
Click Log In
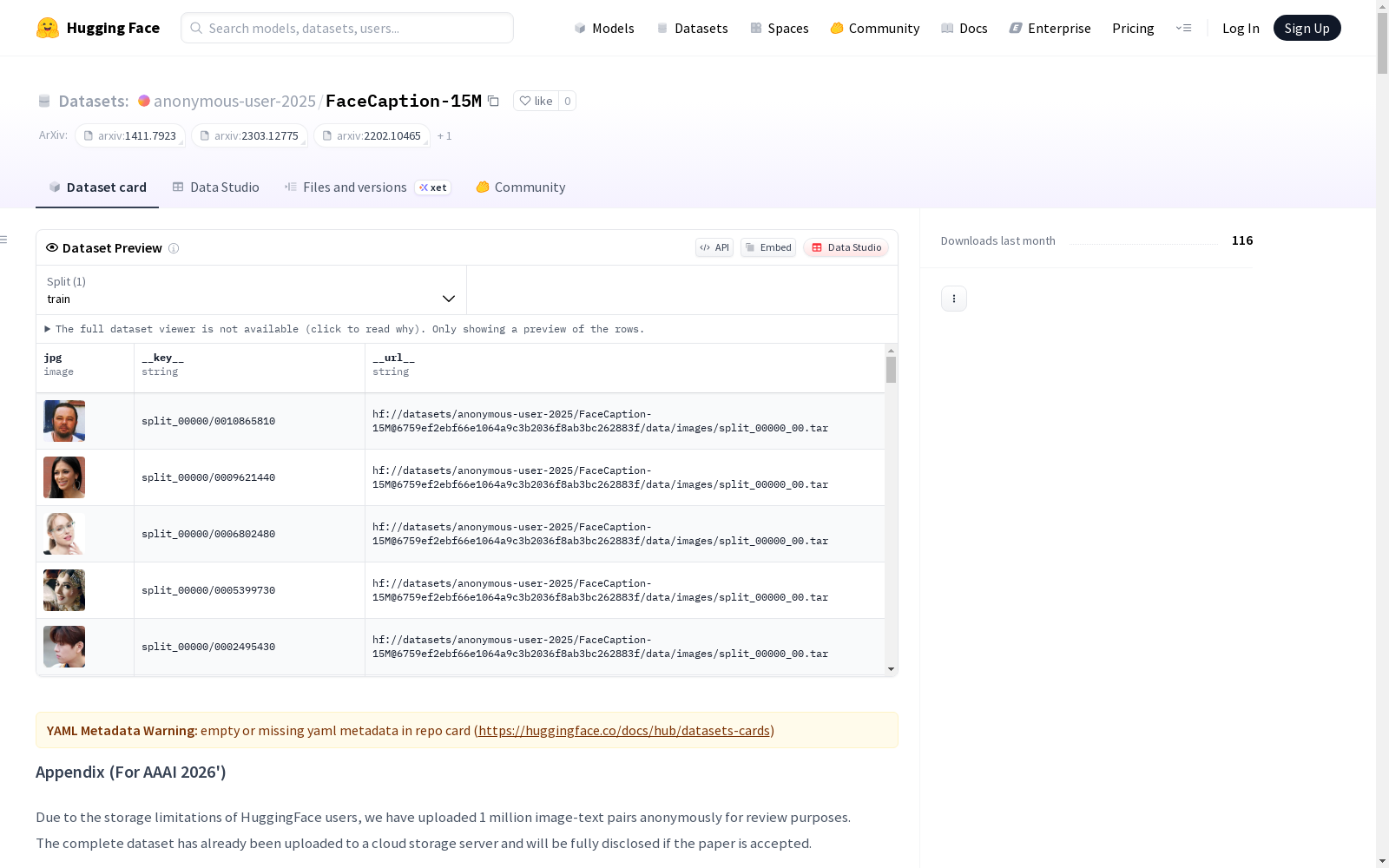tap(1241, 28)
